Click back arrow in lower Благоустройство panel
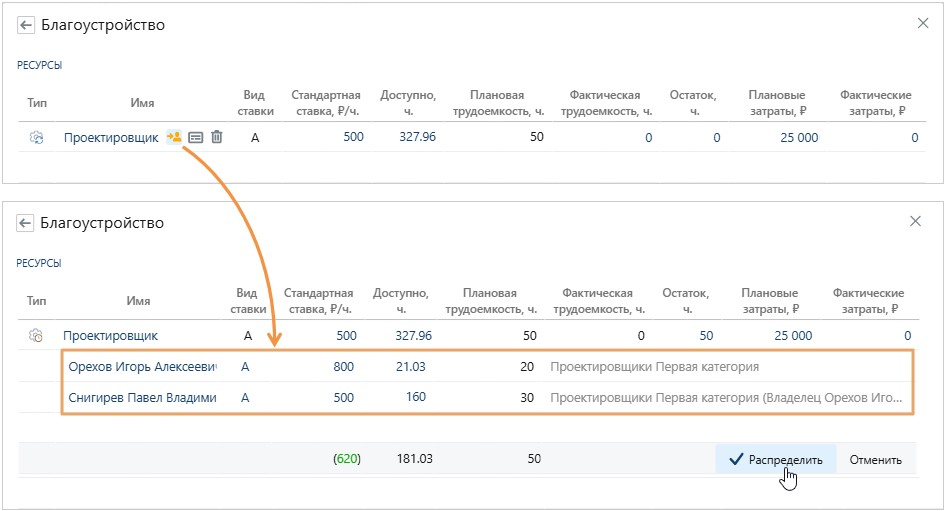 click(26, 223)
